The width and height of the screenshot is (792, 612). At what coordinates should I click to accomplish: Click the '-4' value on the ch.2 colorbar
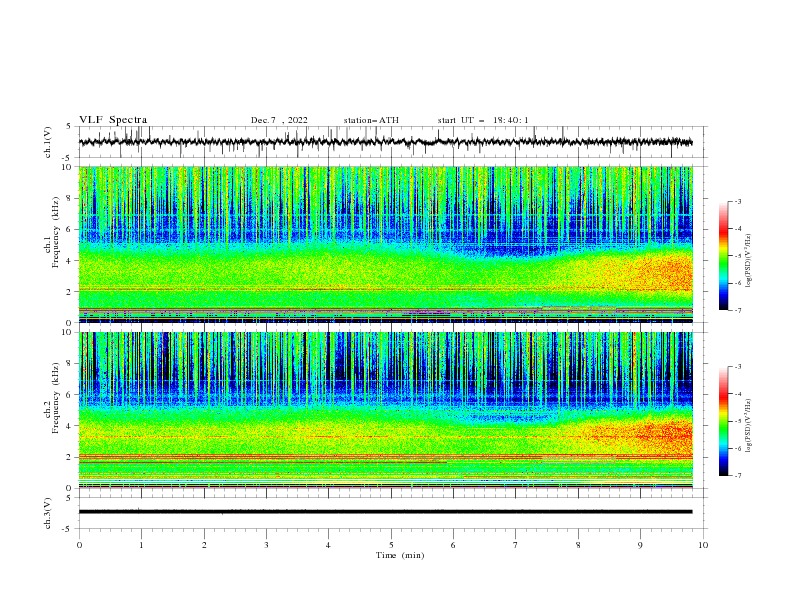point(737,394)
